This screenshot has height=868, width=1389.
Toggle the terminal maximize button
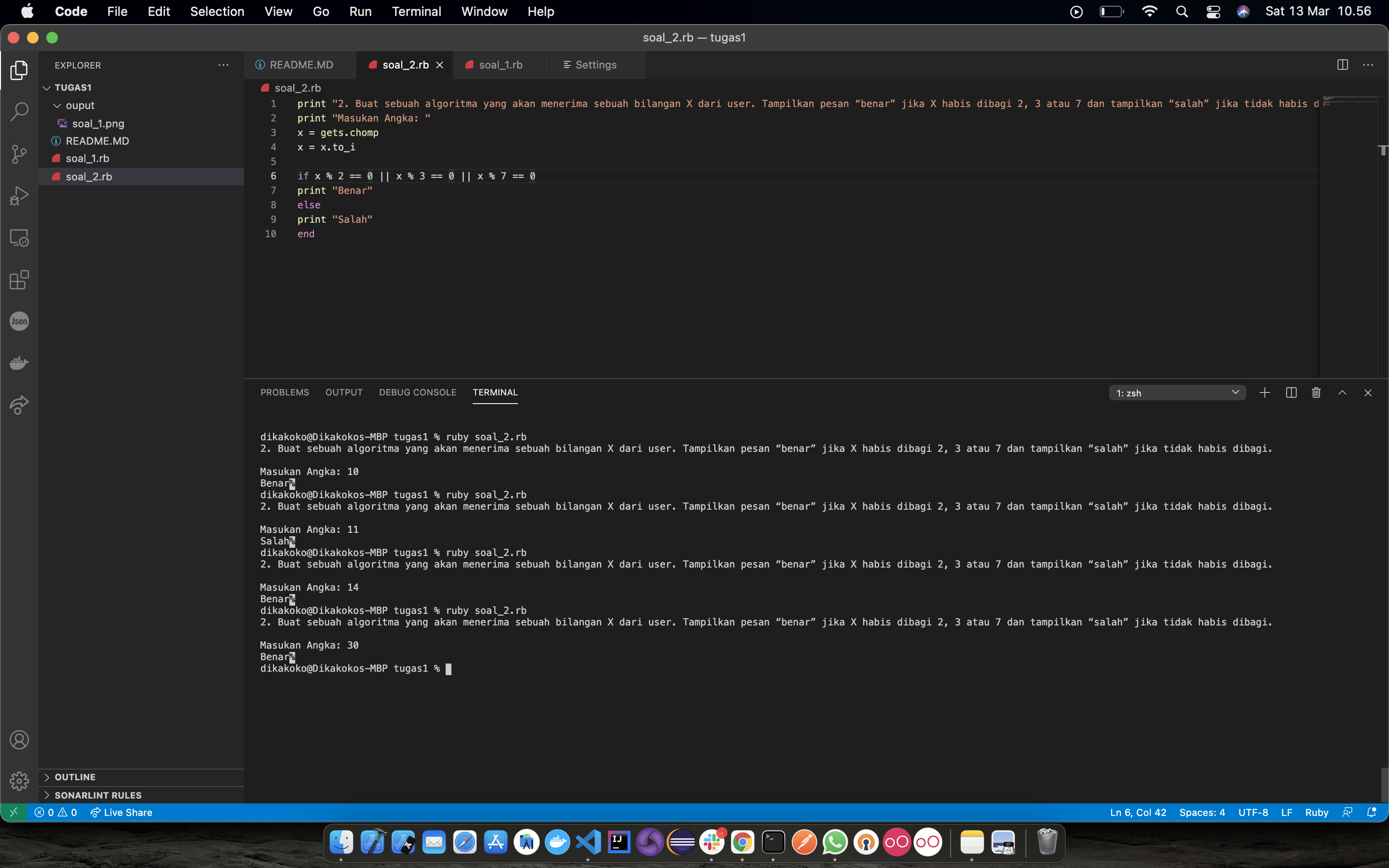pyautogui.click(x=1342, y=392)
